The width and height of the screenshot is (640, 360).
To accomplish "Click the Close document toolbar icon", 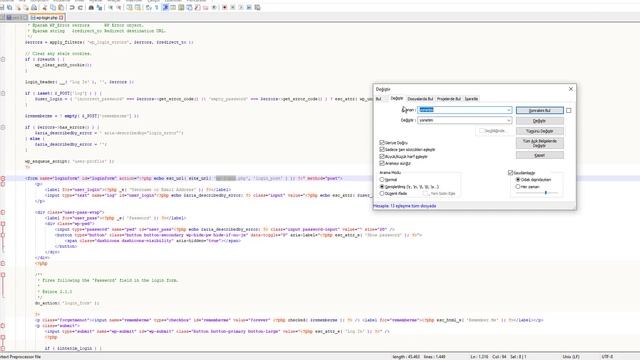I will point(18,7).
